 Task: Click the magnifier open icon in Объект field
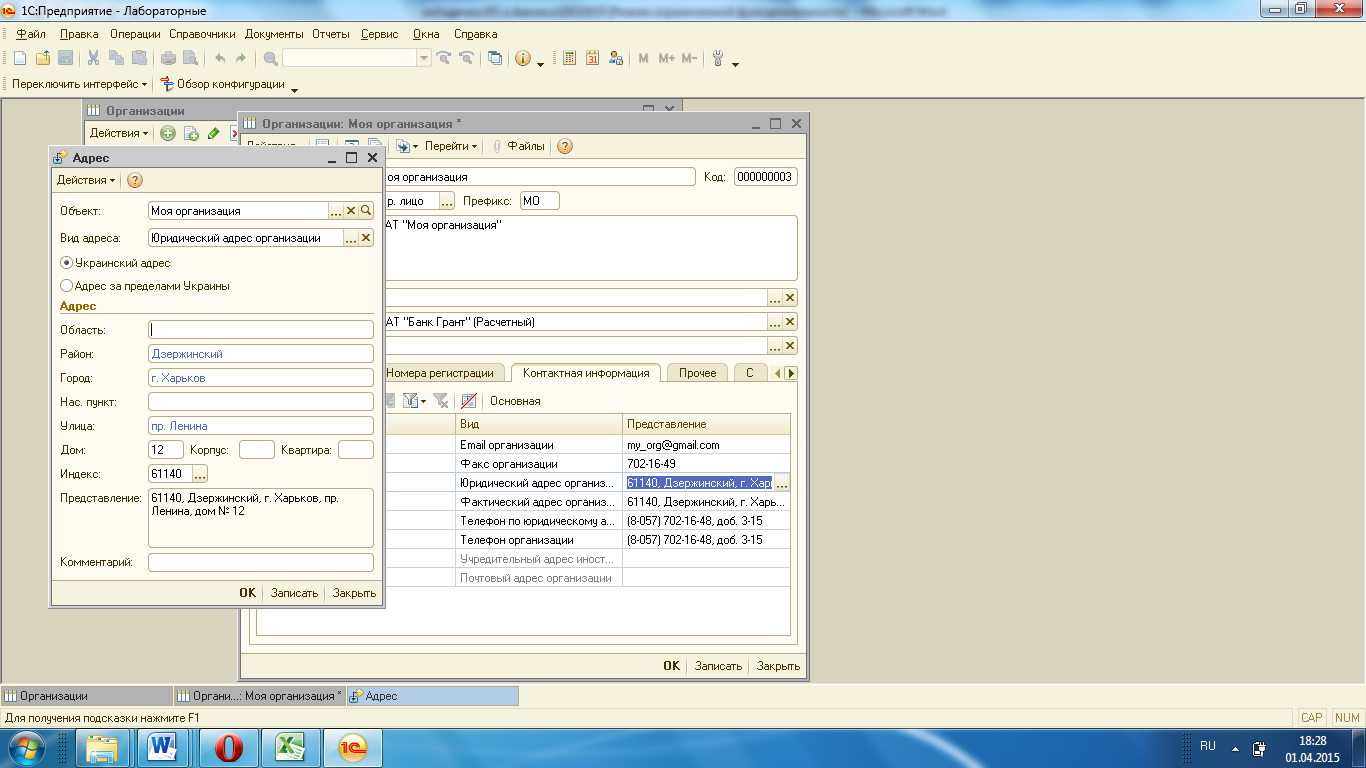pos(366,211)
